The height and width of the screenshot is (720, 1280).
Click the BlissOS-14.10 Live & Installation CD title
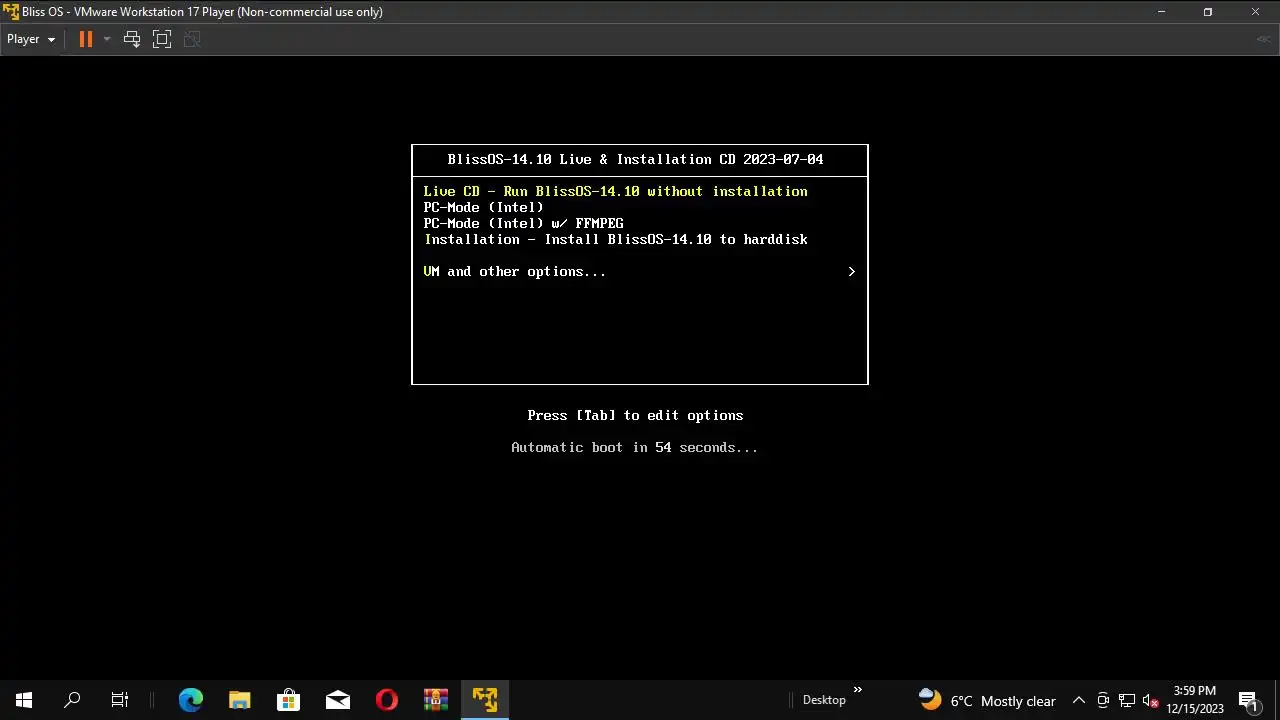(x=635, y=159)
